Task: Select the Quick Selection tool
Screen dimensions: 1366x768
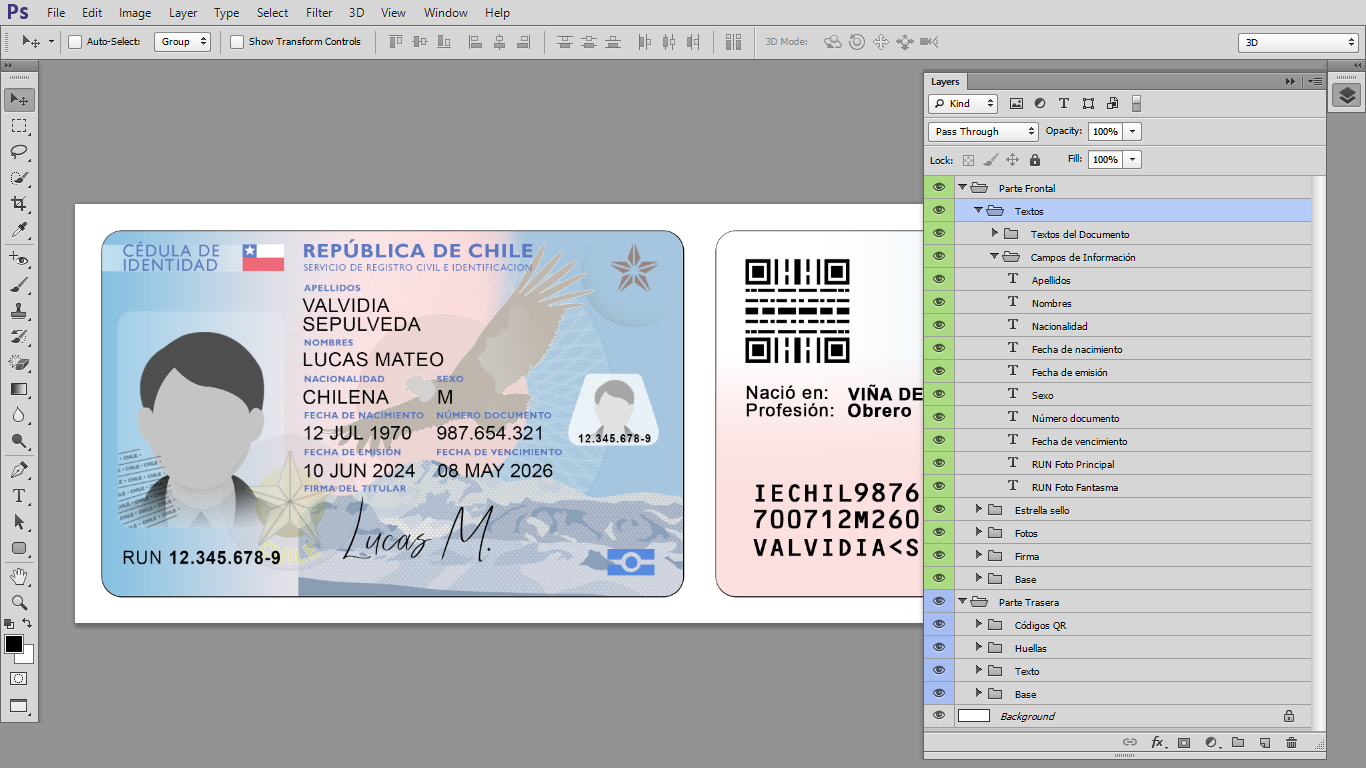Action: click(19, 177)
